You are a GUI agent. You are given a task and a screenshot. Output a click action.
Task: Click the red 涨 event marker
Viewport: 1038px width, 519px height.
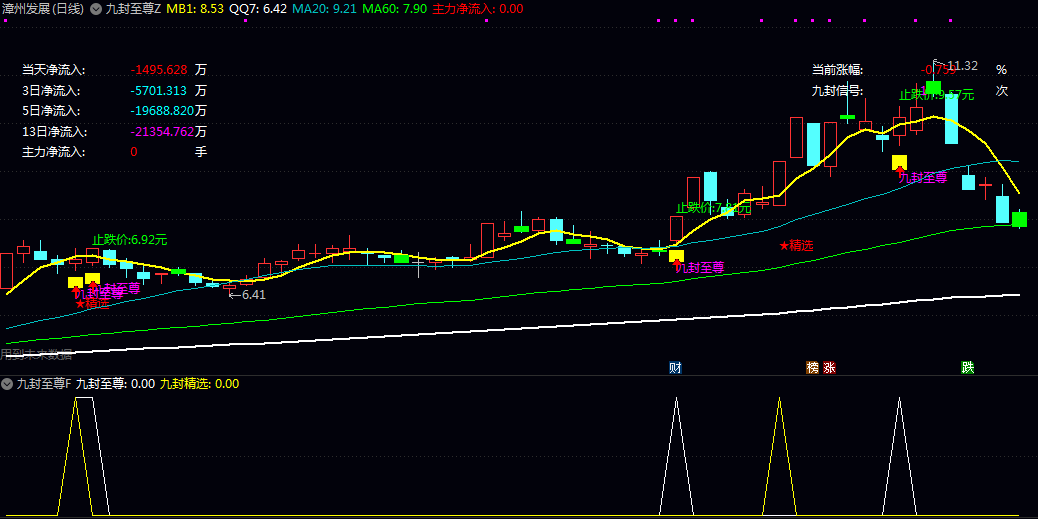tap(829, 367)
